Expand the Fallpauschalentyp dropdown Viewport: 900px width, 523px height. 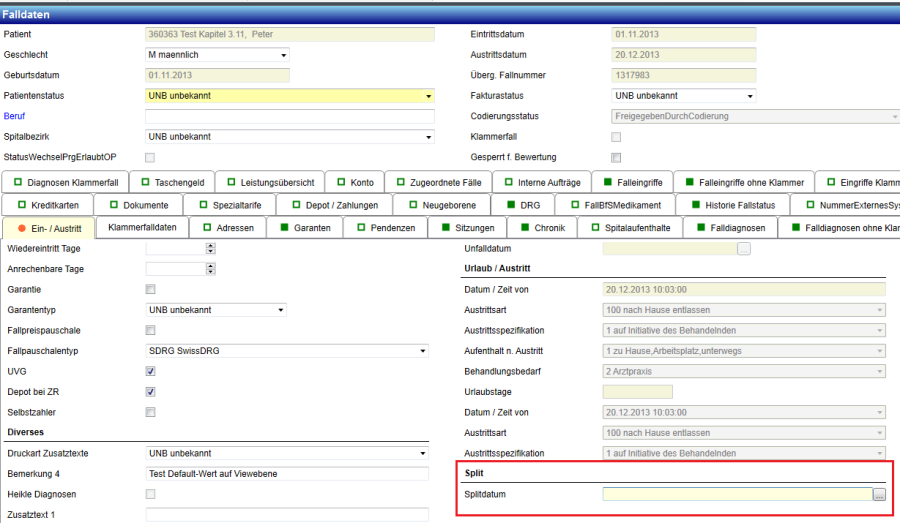[423, 351]
